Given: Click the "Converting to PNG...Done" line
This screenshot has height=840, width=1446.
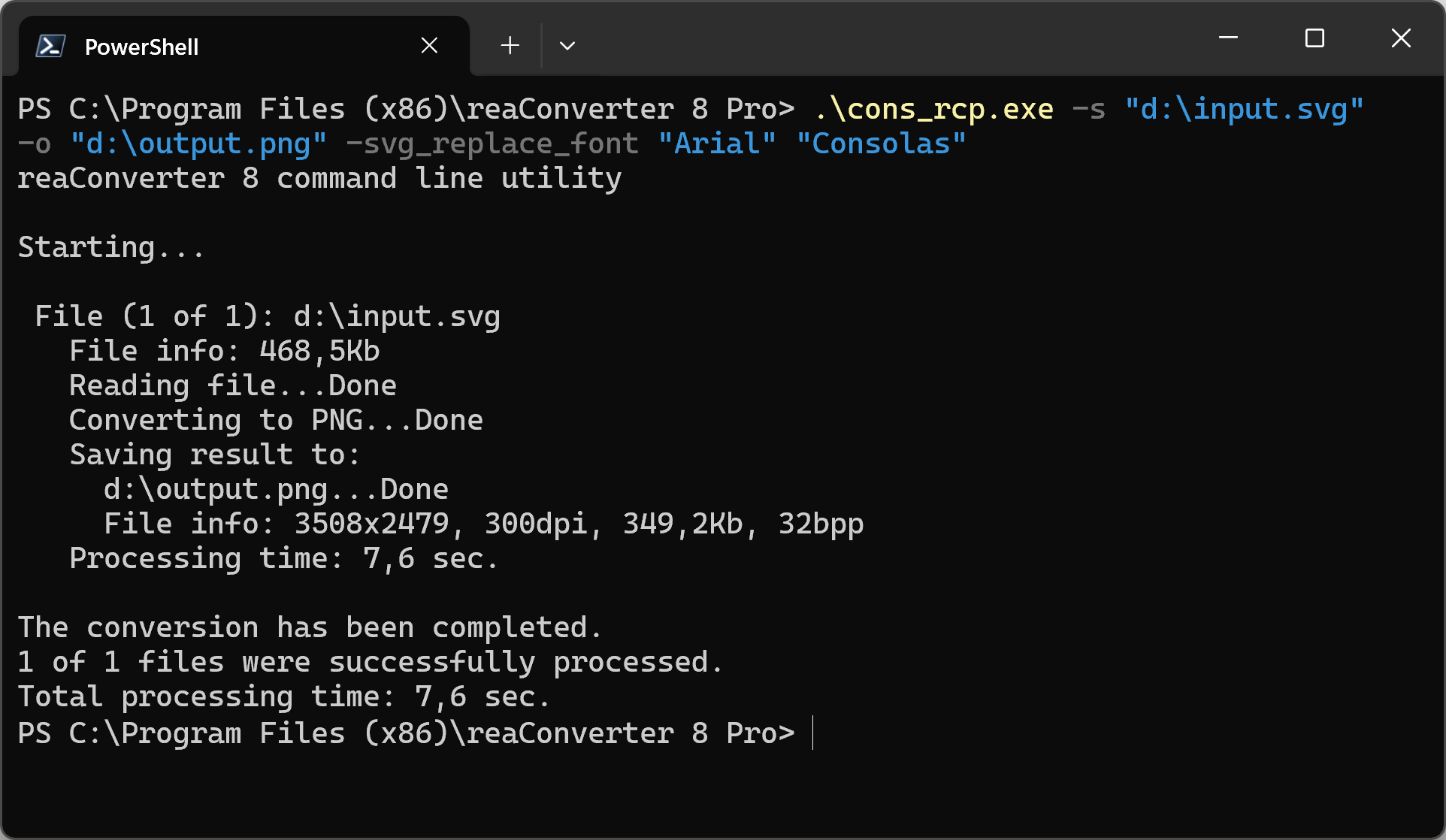Looking at the screenshot, I should tap(276, 420).
